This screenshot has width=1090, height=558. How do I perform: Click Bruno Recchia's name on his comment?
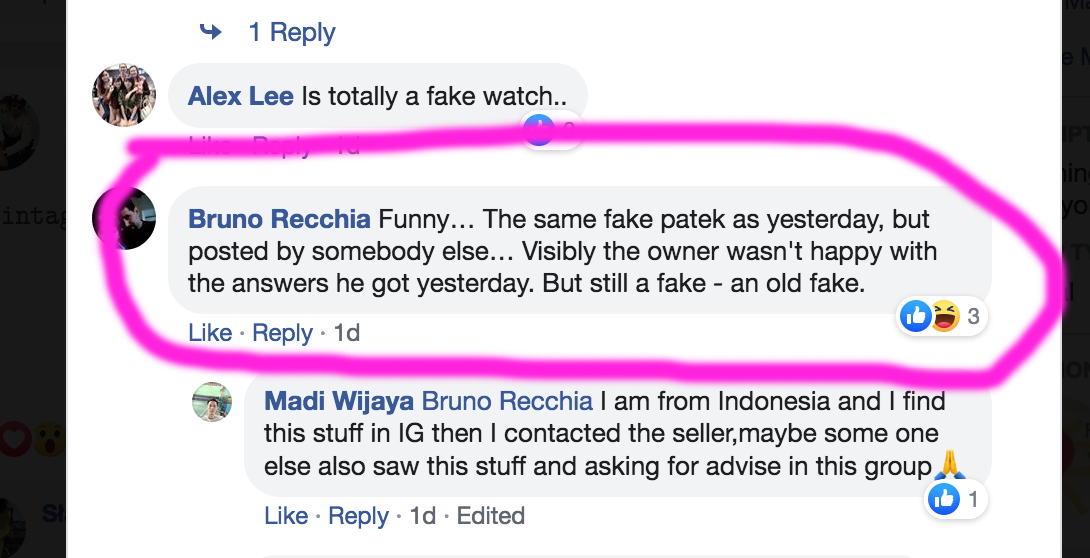pyautogui.click(x=279, y=219)
